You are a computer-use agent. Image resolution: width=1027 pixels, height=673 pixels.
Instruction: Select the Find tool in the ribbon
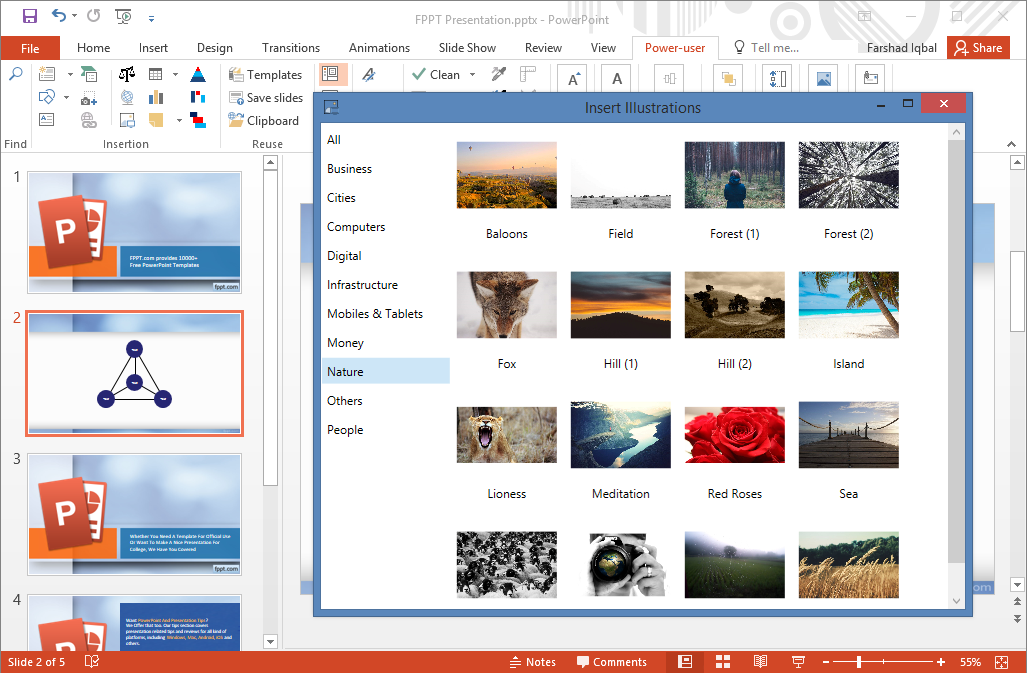(x=15, y=74)
